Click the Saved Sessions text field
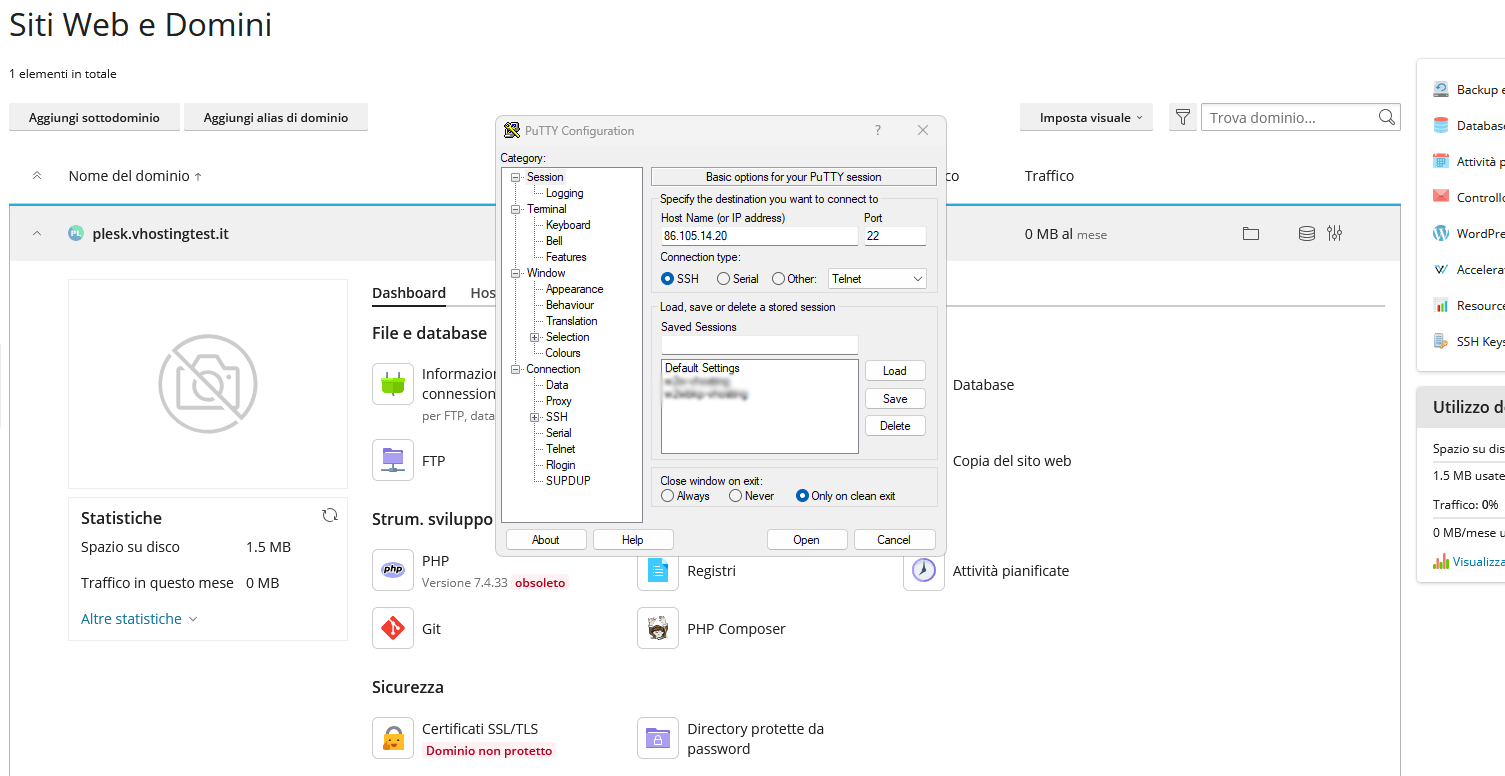1505x776 pixels. (x=759, y=344)
